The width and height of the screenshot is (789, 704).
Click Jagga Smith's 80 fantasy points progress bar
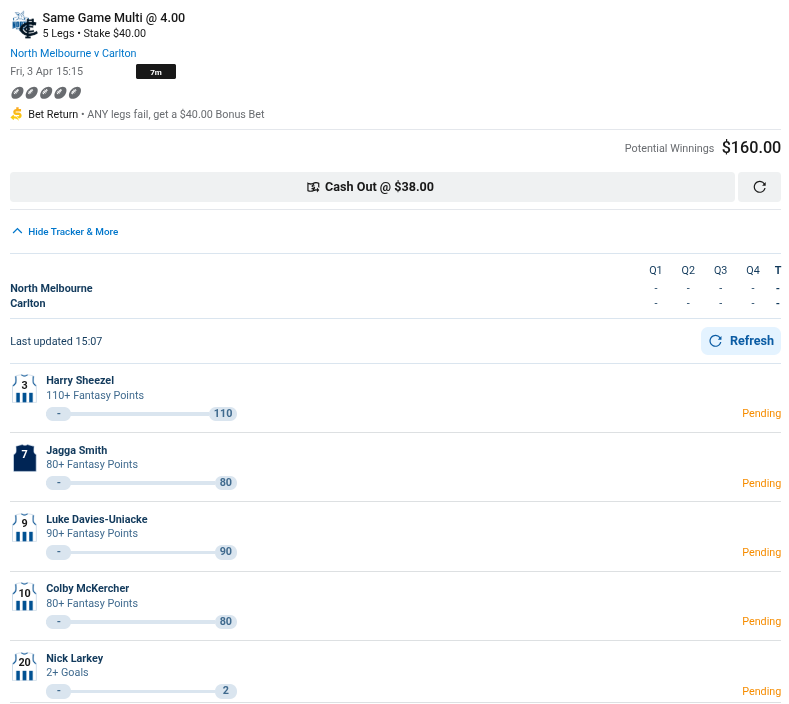[141, 483]
